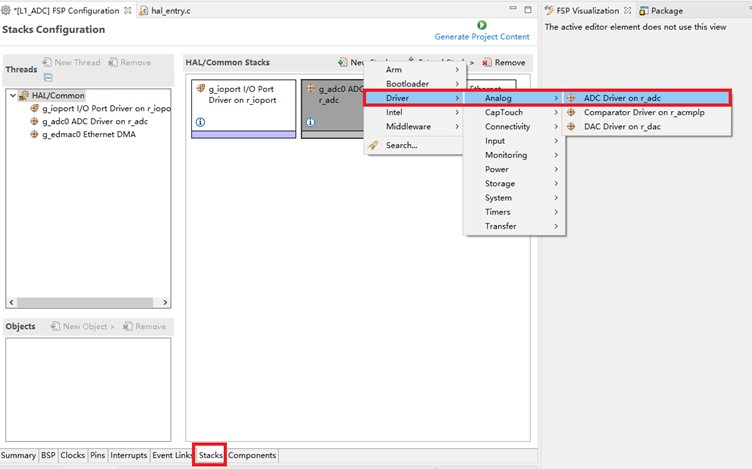Screen dimensions: 752x469
Task: Click the Generate Project Content icon
Action: 482,25
